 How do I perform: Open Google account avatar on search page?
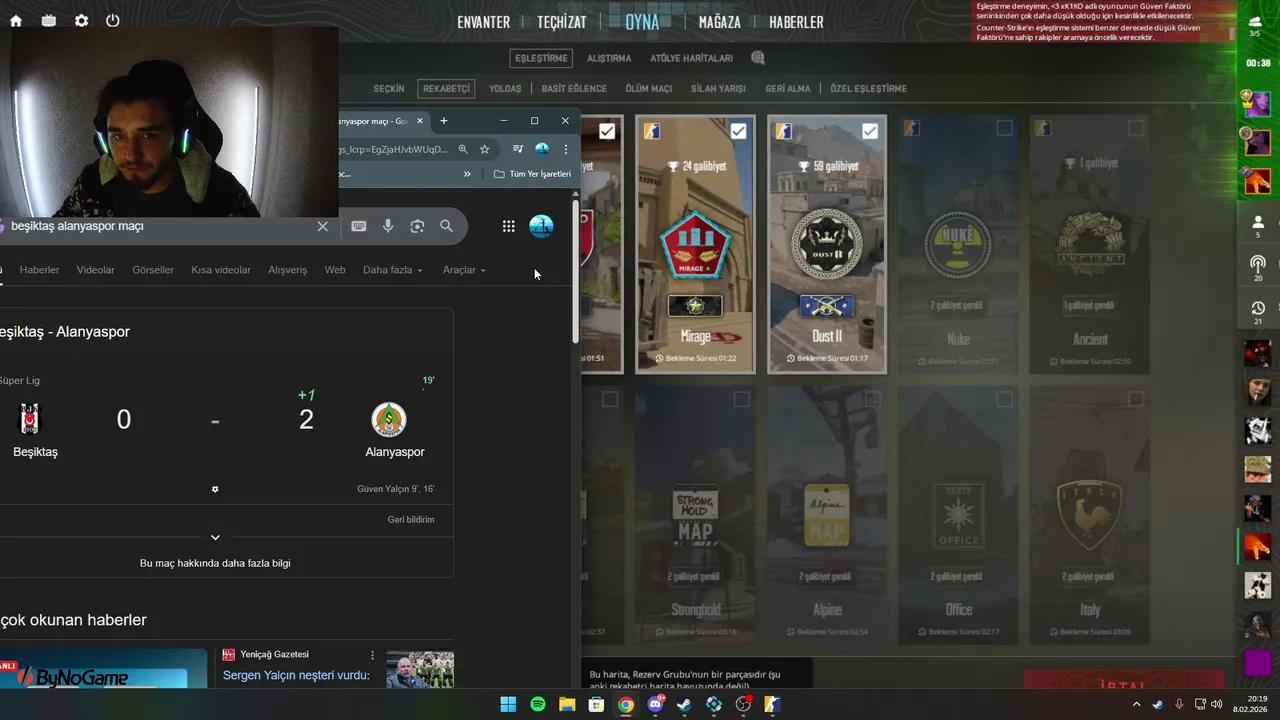point(541,226)
